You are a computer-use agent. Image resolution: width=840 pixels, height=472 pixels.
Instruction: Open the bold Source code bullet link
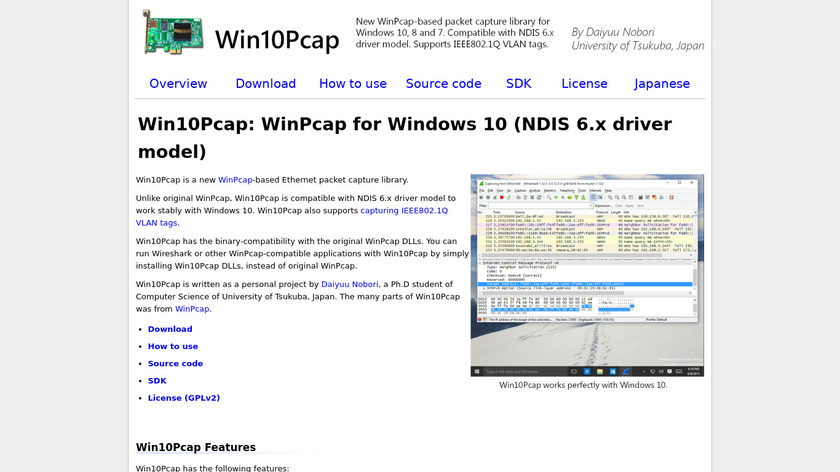[175, 363]
